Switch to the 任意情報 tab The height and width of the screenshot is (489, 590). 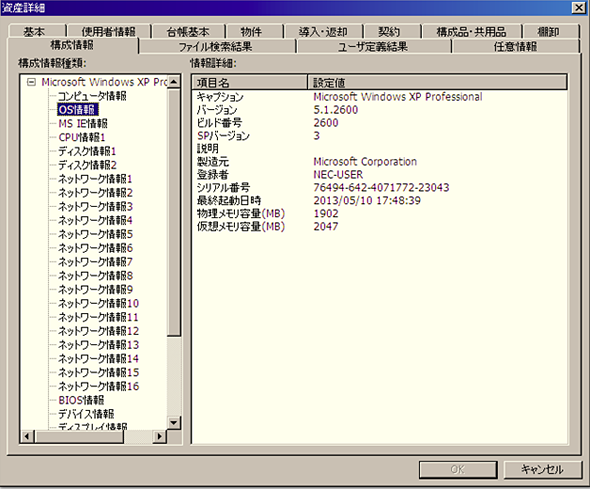[x=515, y=47]
